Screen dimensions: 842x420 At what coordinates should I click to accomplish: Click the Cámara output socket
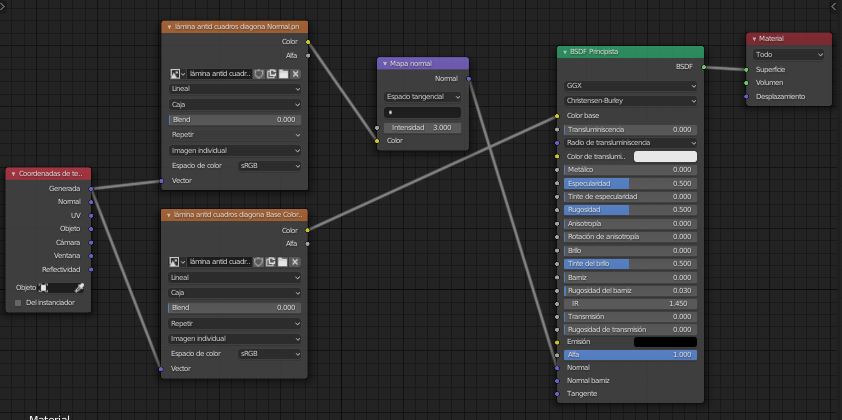tap(91, 243)
